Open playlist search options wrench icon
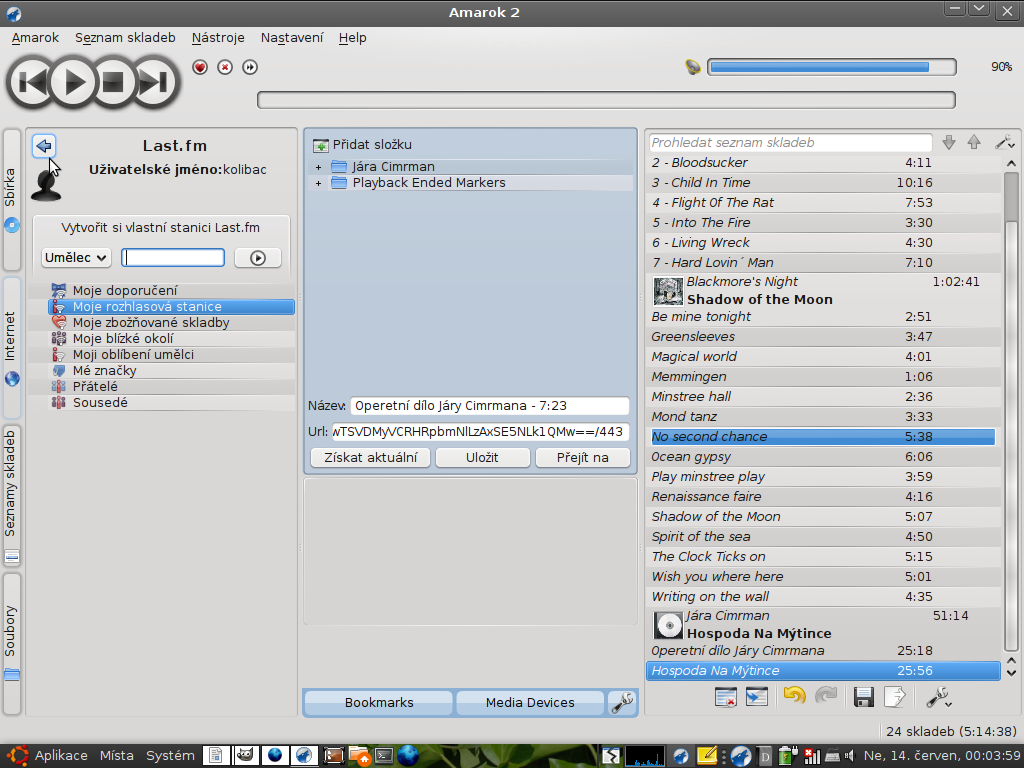Viewport: 1024px width, 768px height. (x=1004, y=142)
